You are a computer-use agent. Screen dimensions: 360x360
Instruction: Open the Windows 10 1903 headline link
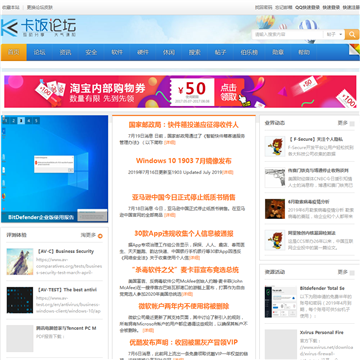tap(184, 161)
